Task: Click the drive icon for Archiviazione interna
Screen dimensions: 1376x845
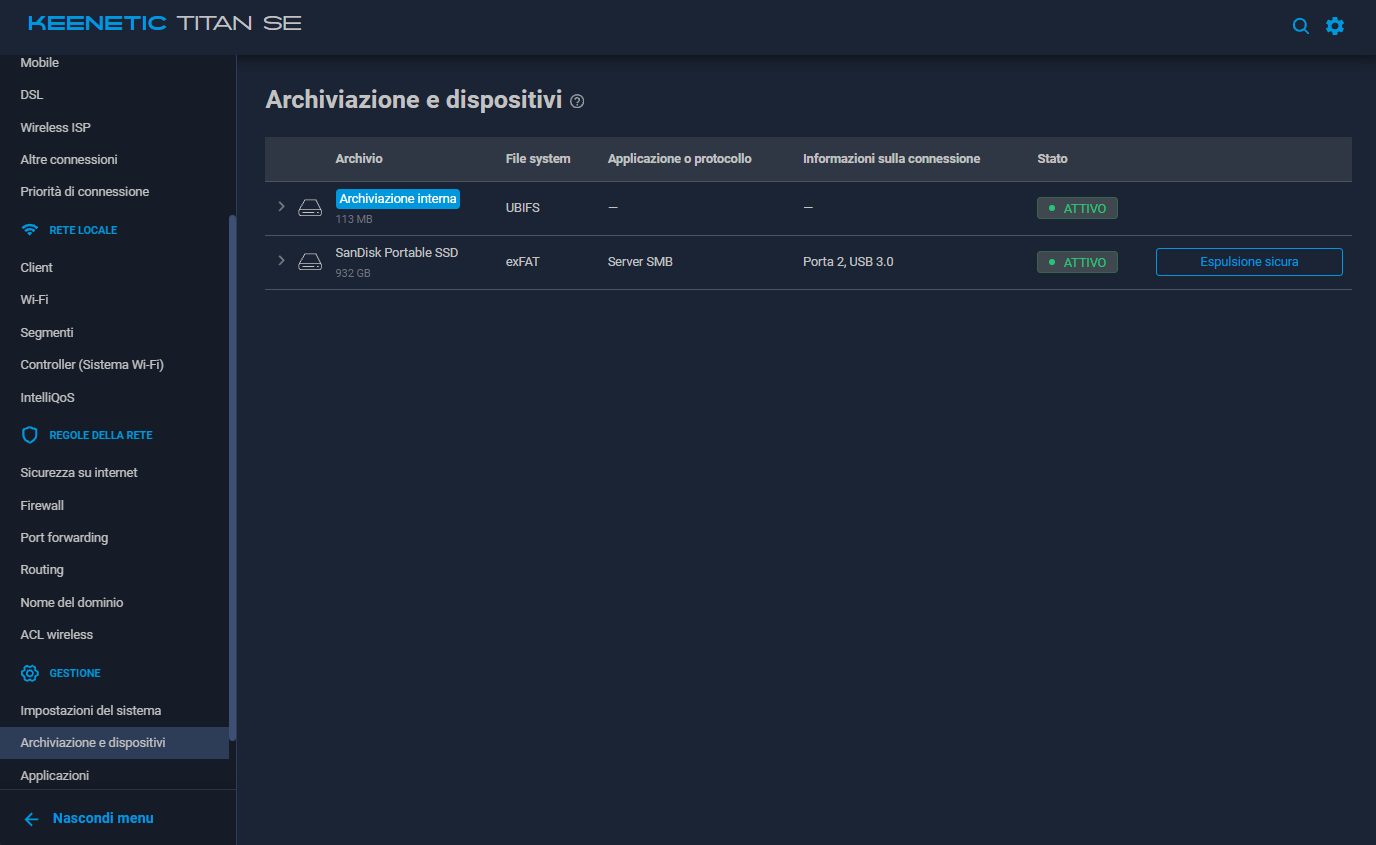Action: pyautogui.click(x=310, y=208)
